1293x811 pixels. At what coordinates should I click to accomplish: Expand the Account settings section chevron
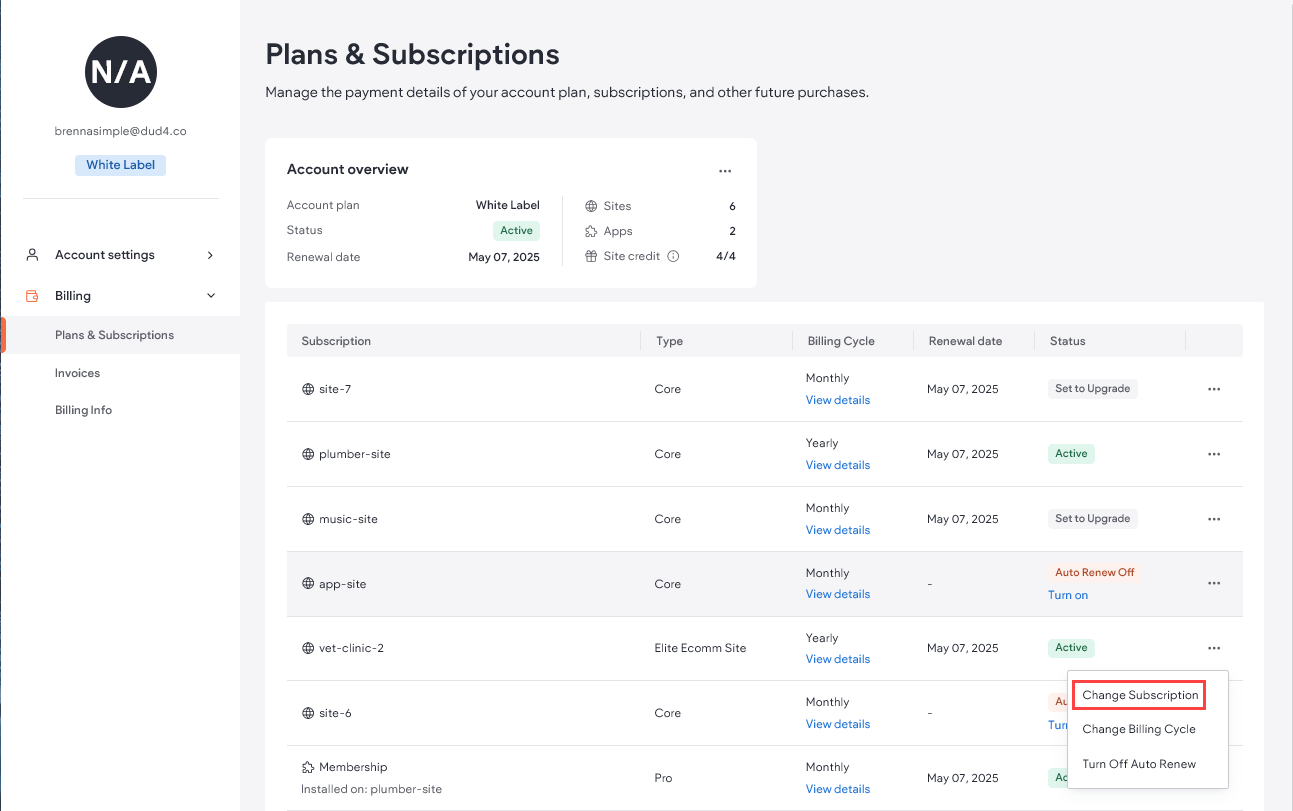210,255
